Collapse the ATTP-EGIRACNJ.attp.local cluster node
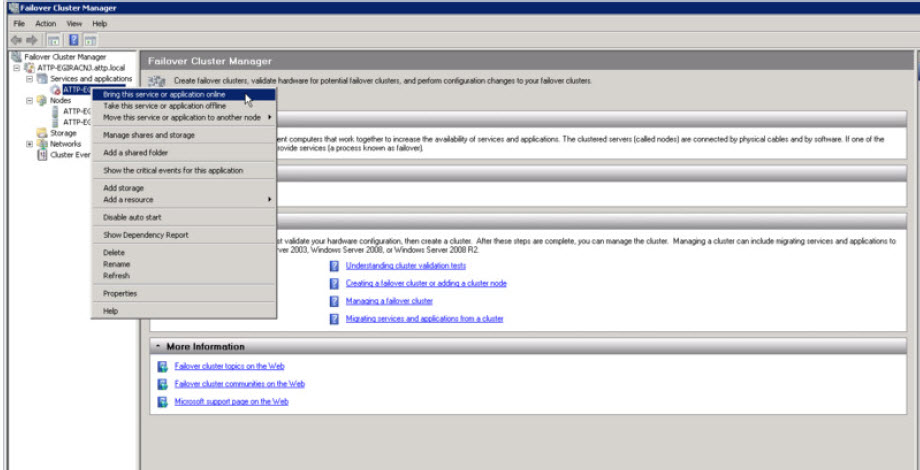920x470 pixels. [16, 68]
